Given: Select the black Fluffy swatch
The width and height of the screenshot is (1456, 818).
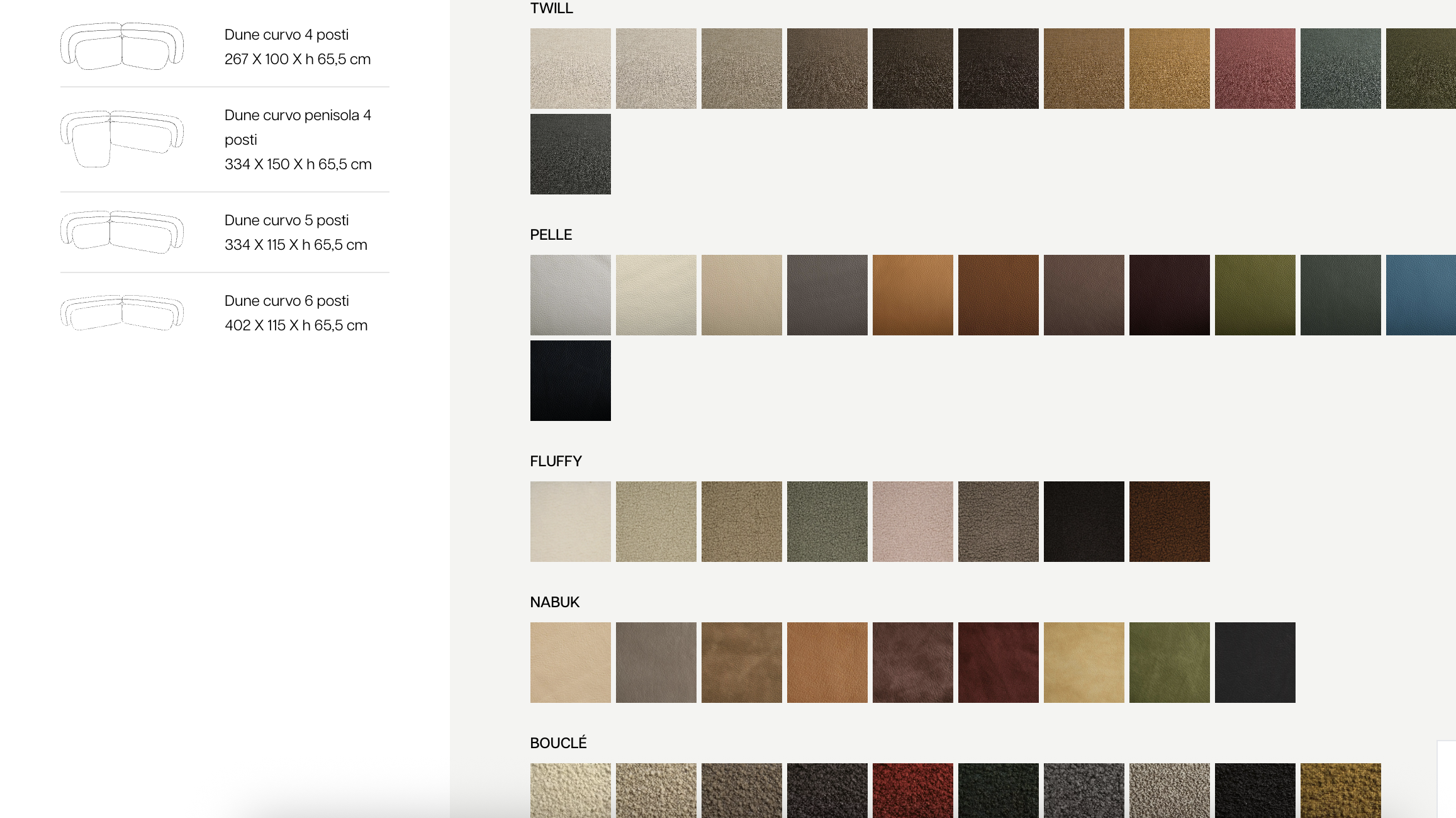Looking at the screenshot, I should tap(1084, 522).
